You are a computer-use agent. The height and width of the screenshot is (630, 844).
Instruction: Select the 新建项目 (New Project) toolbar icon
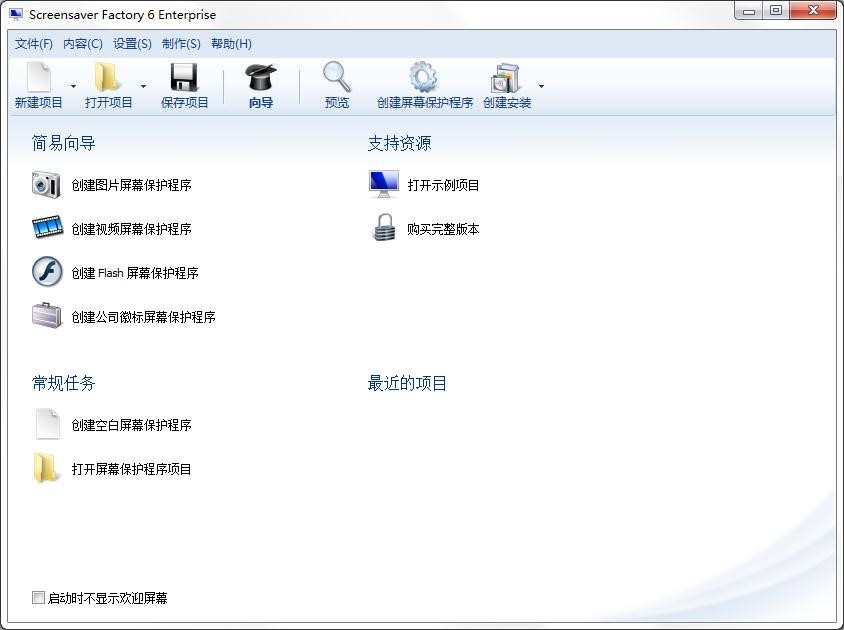[36, 77]
